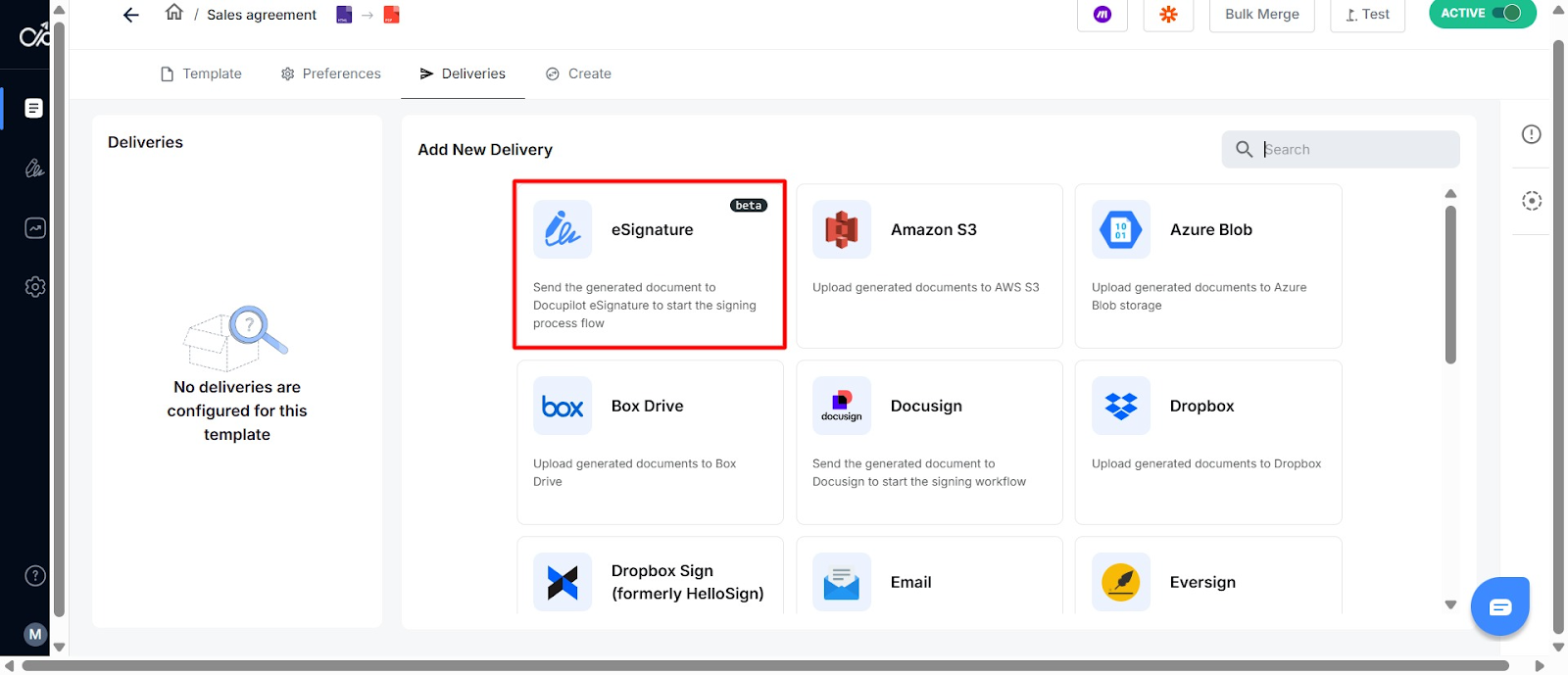The height and width of the screenshot is (675, 1568).
Task: Choose Docusign delivery title
Action: pyautogui.click(x=926, y=406)
